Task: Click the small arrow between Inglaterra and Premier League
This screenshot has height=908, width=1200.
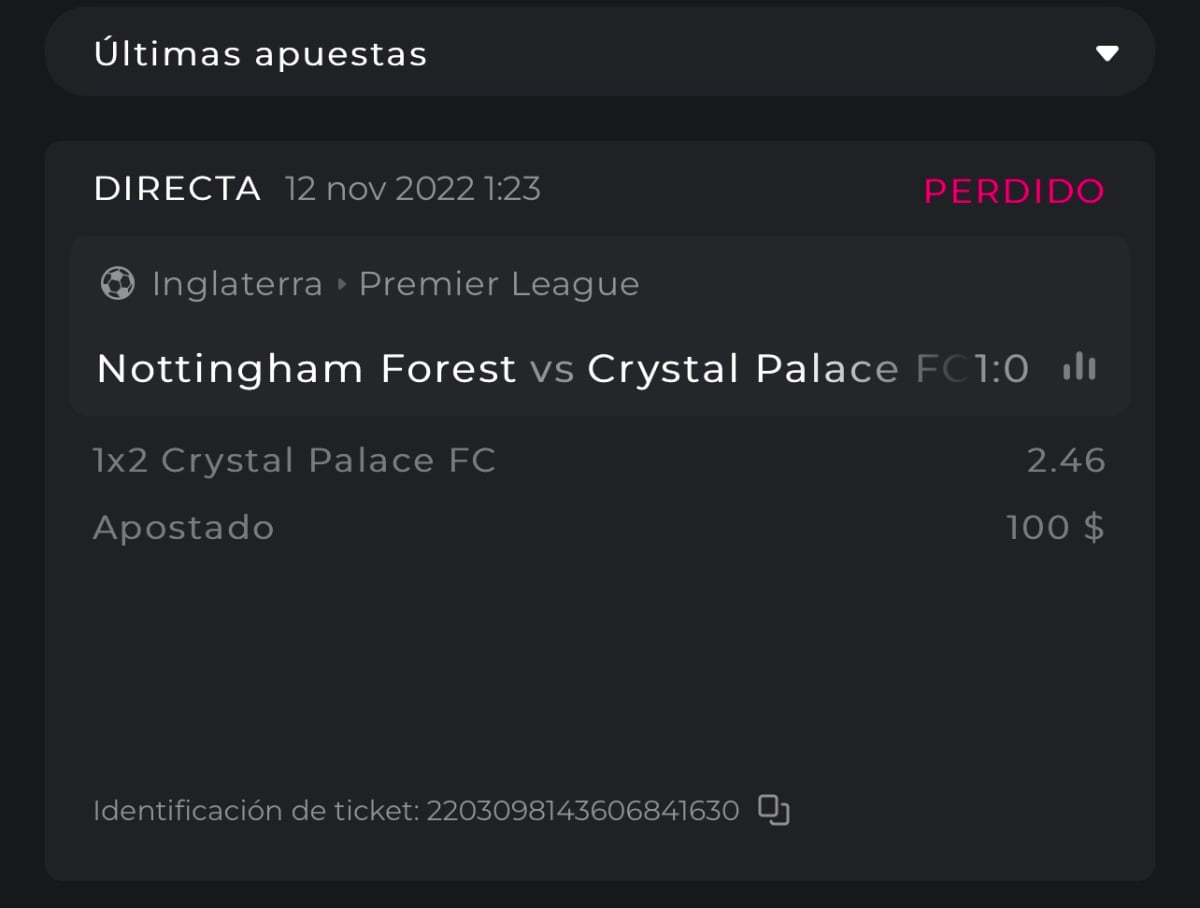Action: [341, 285]
